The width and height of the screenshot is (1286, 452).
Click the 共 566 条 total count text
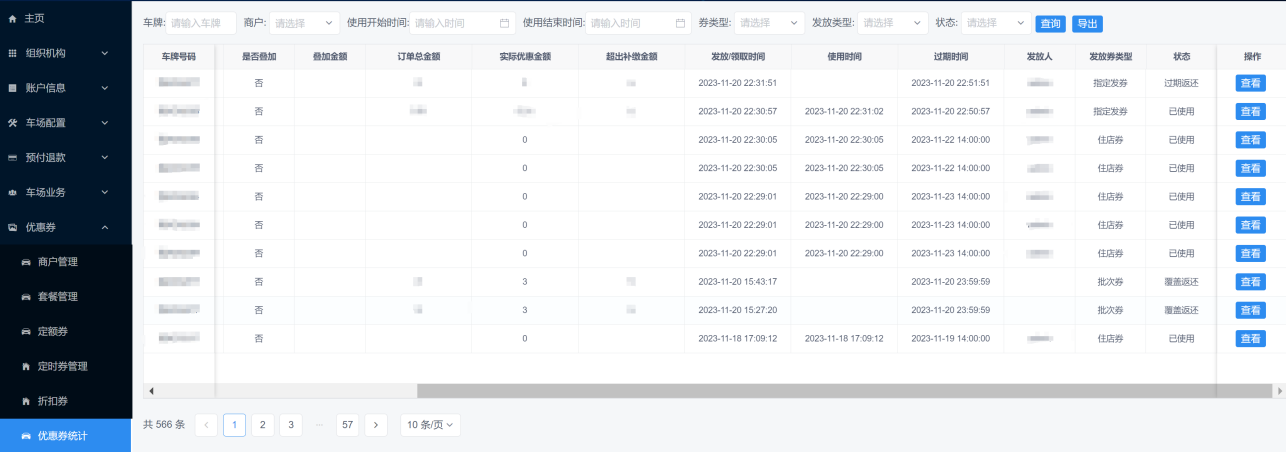click(x=164, y=425)
